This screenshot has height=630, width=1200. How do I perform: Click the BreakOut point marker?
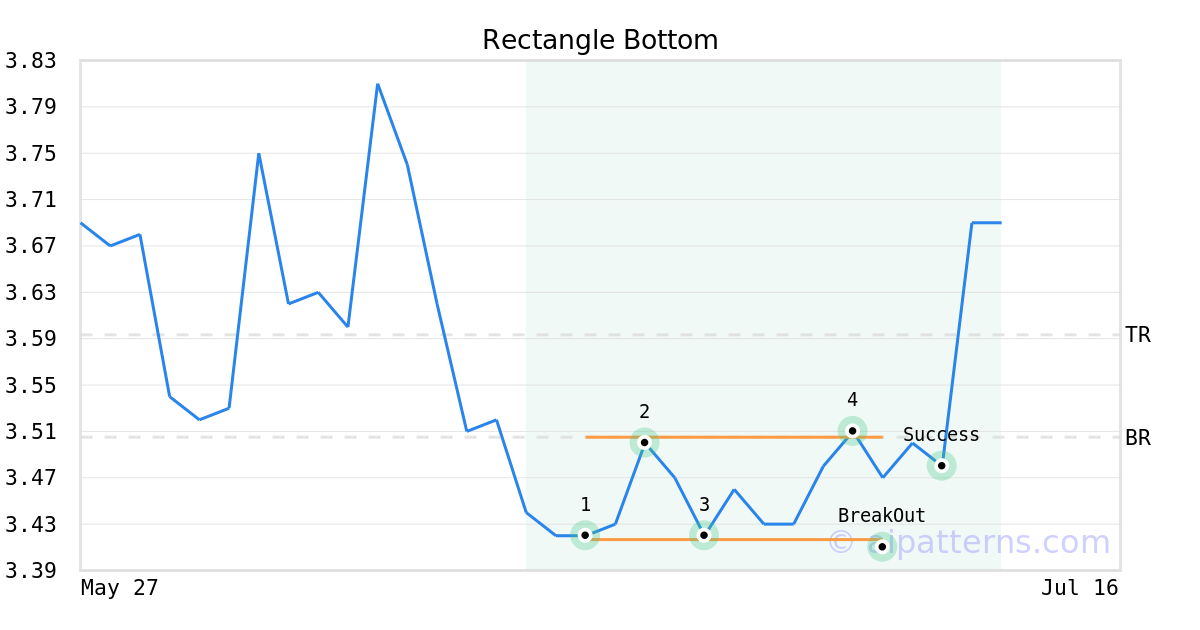click(882, 546)
